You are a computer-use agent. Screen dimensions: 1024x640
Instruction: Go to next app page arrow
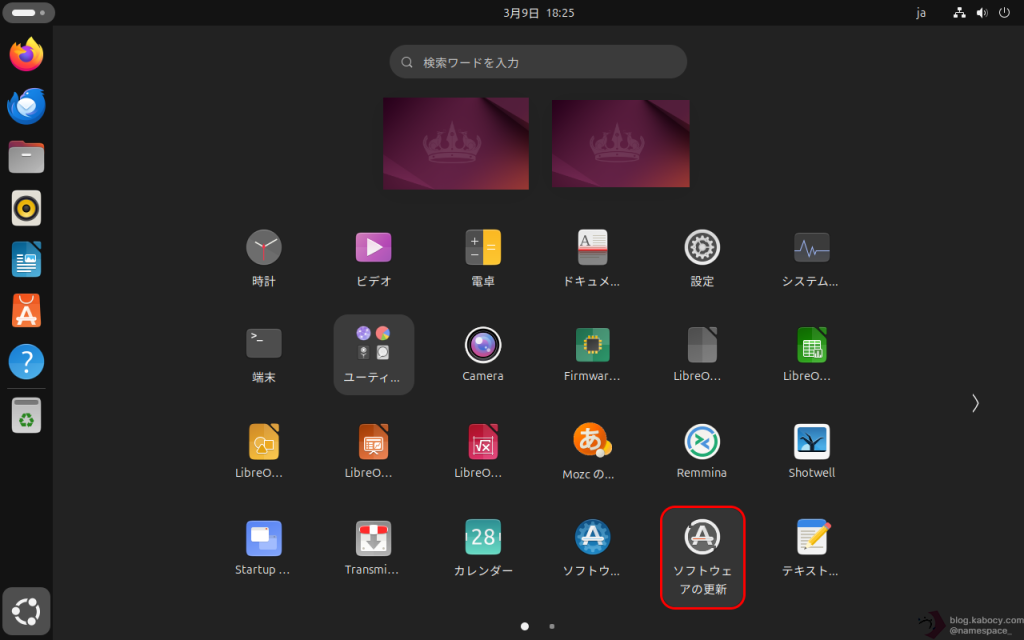(975, 403)
